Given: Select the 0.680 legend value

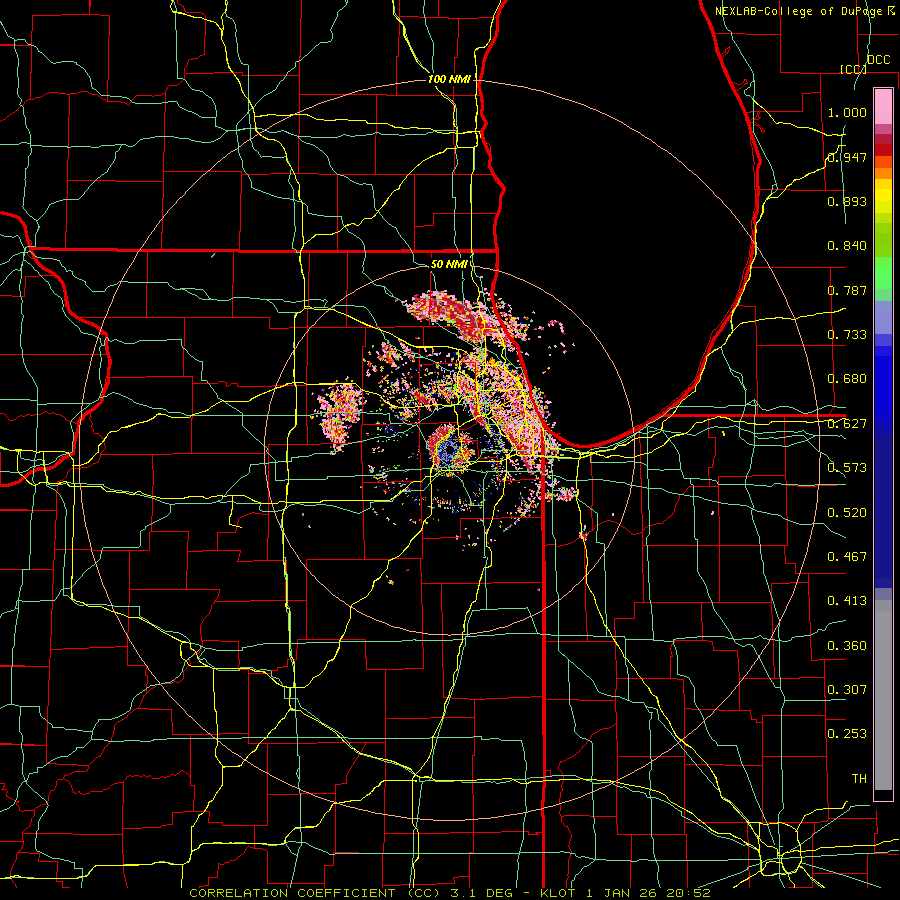Looking at the screenshot, I should pyautogui.click(x=847, y=379).
